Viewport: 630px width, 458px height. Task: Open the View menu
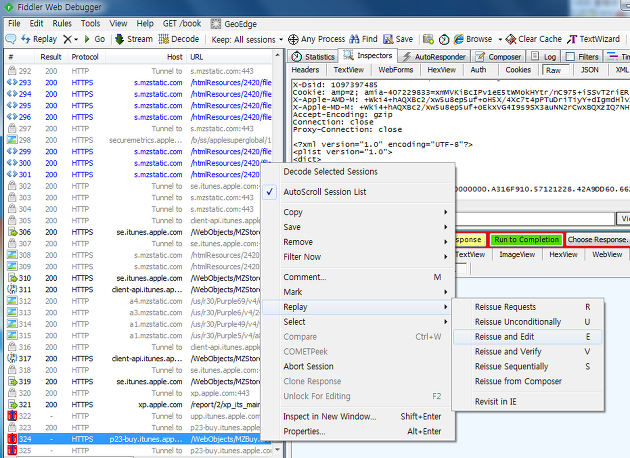(118, 23)
